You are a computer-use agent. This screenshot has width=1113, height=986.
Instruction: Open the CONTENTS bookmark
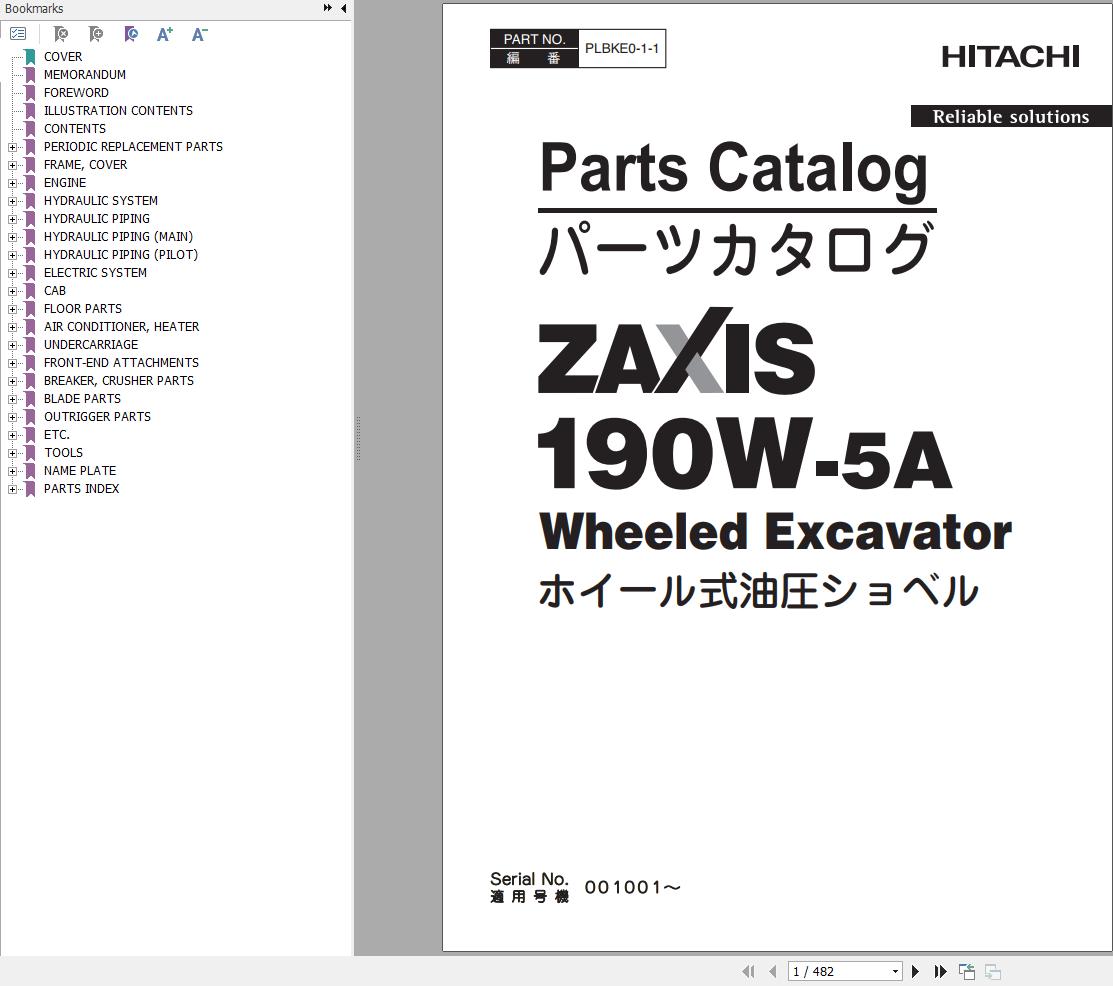75,128
